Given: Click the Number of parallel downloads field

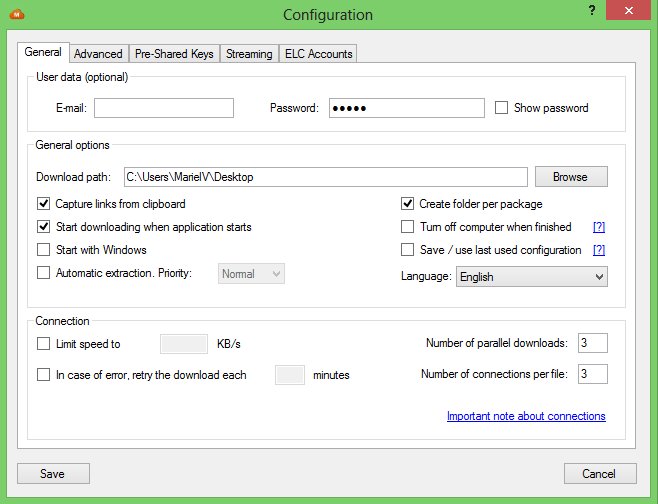Looking at the screenshot, I should click(593, 343).
